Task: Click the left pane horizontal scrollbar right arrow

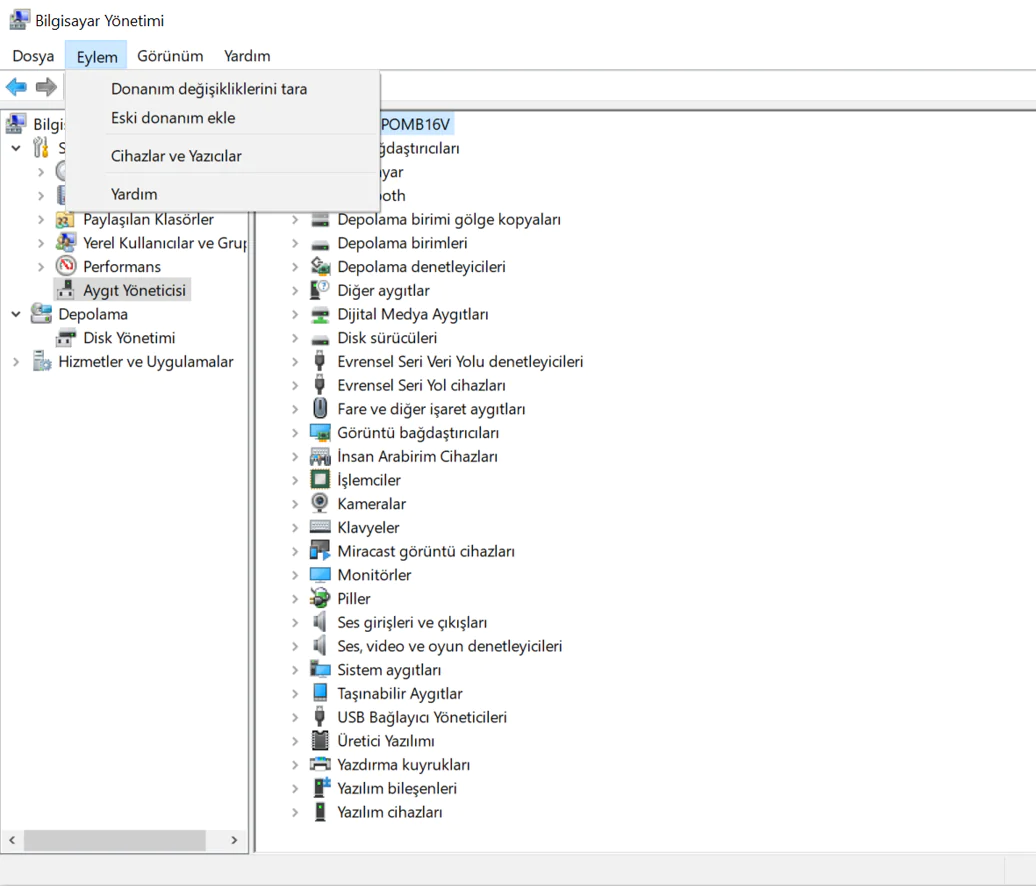Action: (x=234, y=841)
